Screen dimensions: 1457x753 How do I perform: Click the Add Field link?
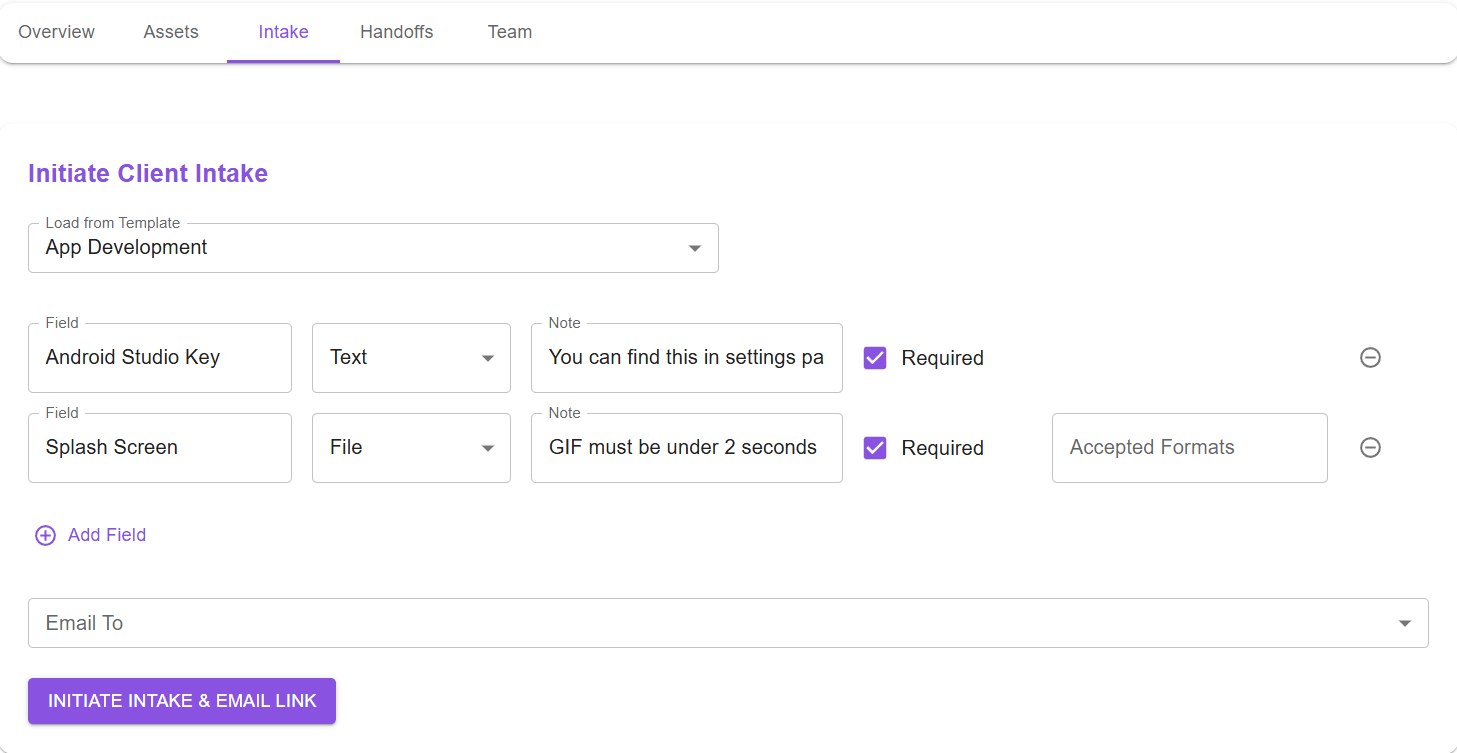[107, 535]
